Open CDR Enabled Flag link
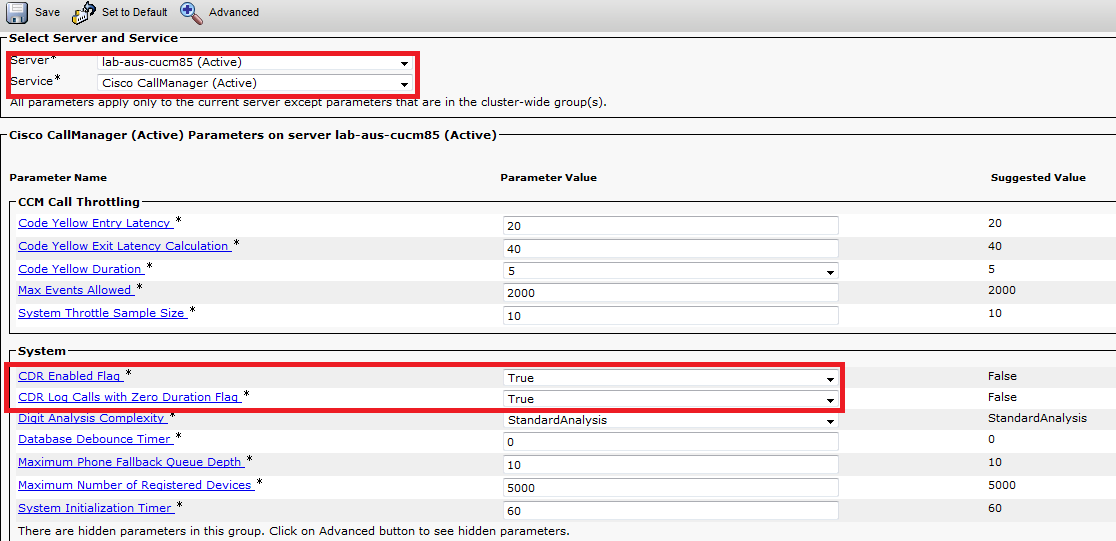 [x=70, y=376]
